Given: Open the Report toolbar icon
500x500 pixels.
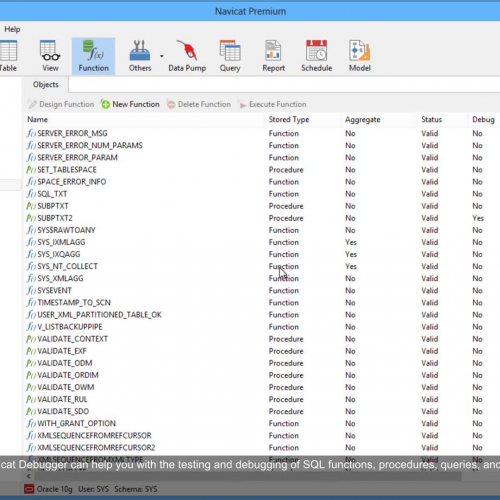Looking at the screenshot, I should pyautogui.click(x=273, y=56).
